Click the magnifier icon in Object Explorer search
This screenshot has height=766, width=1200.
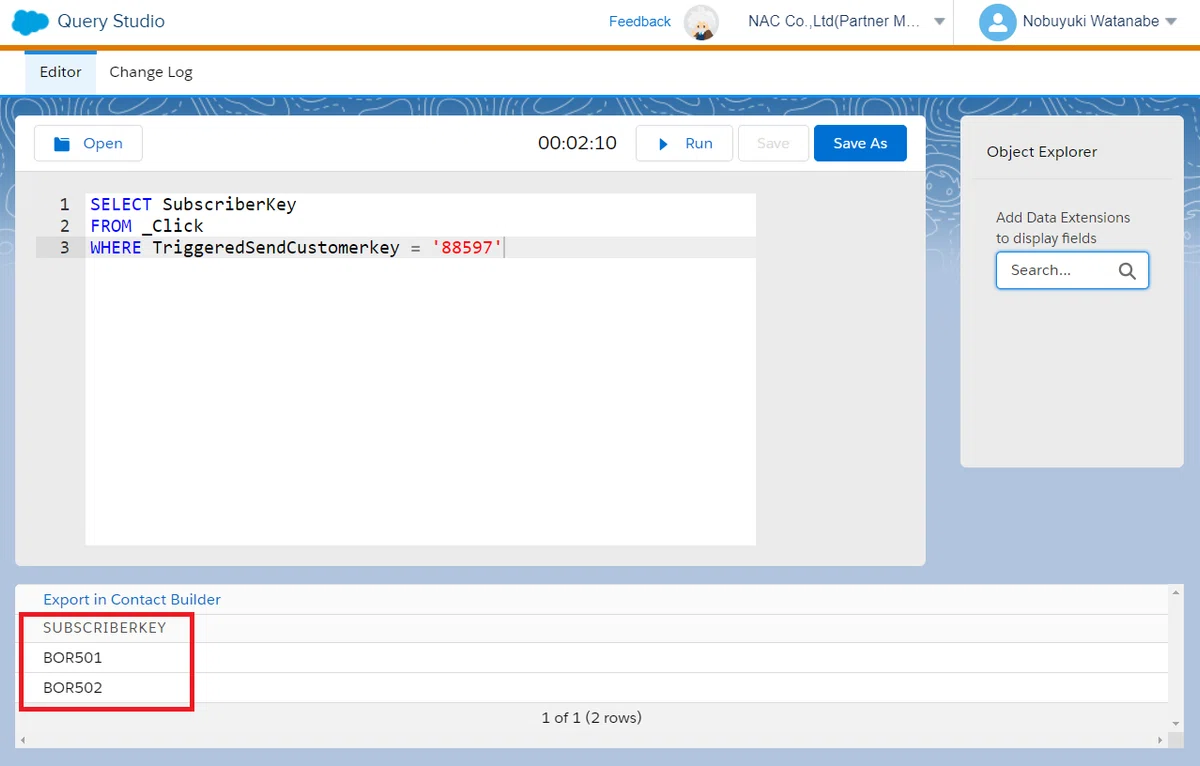tap(1127, 271)
